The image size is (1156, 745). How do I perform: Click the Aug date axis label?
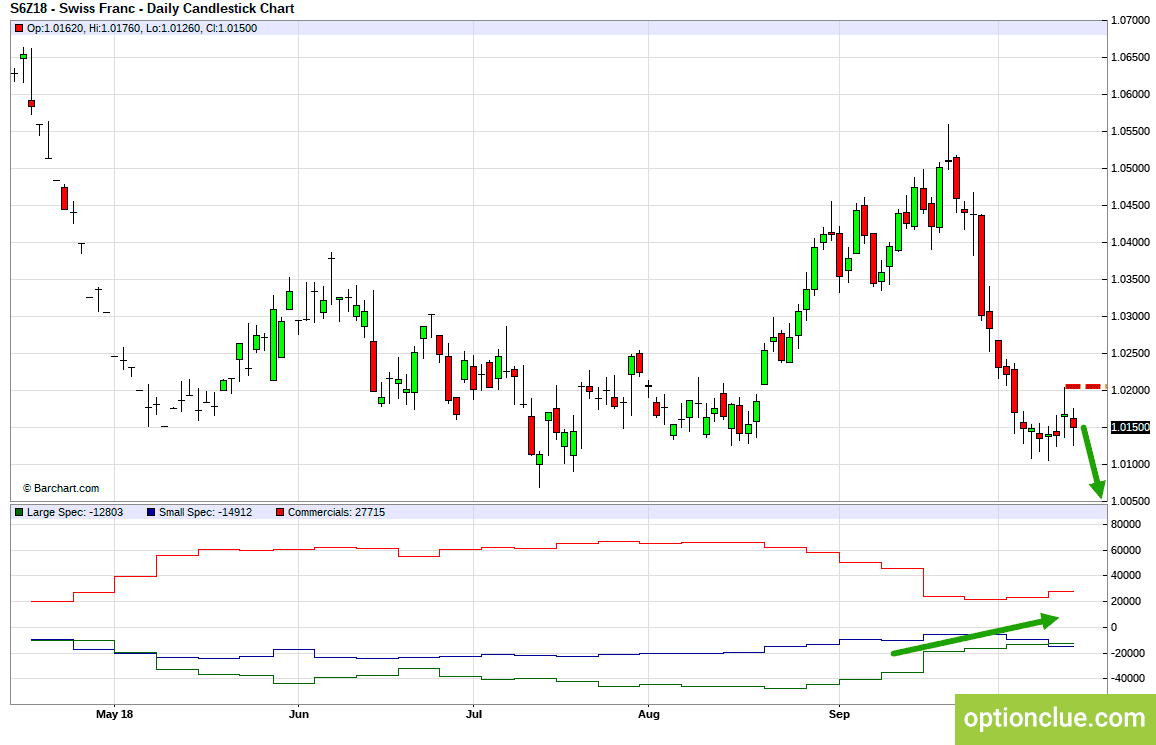click(x=649, y=714)
